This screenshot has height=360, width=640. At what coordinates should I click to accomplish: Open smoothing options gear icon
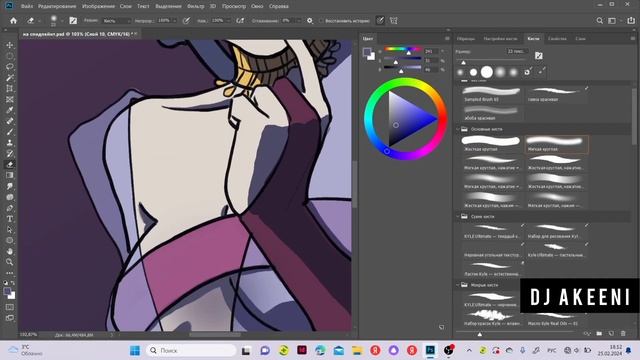coord(310,20)
